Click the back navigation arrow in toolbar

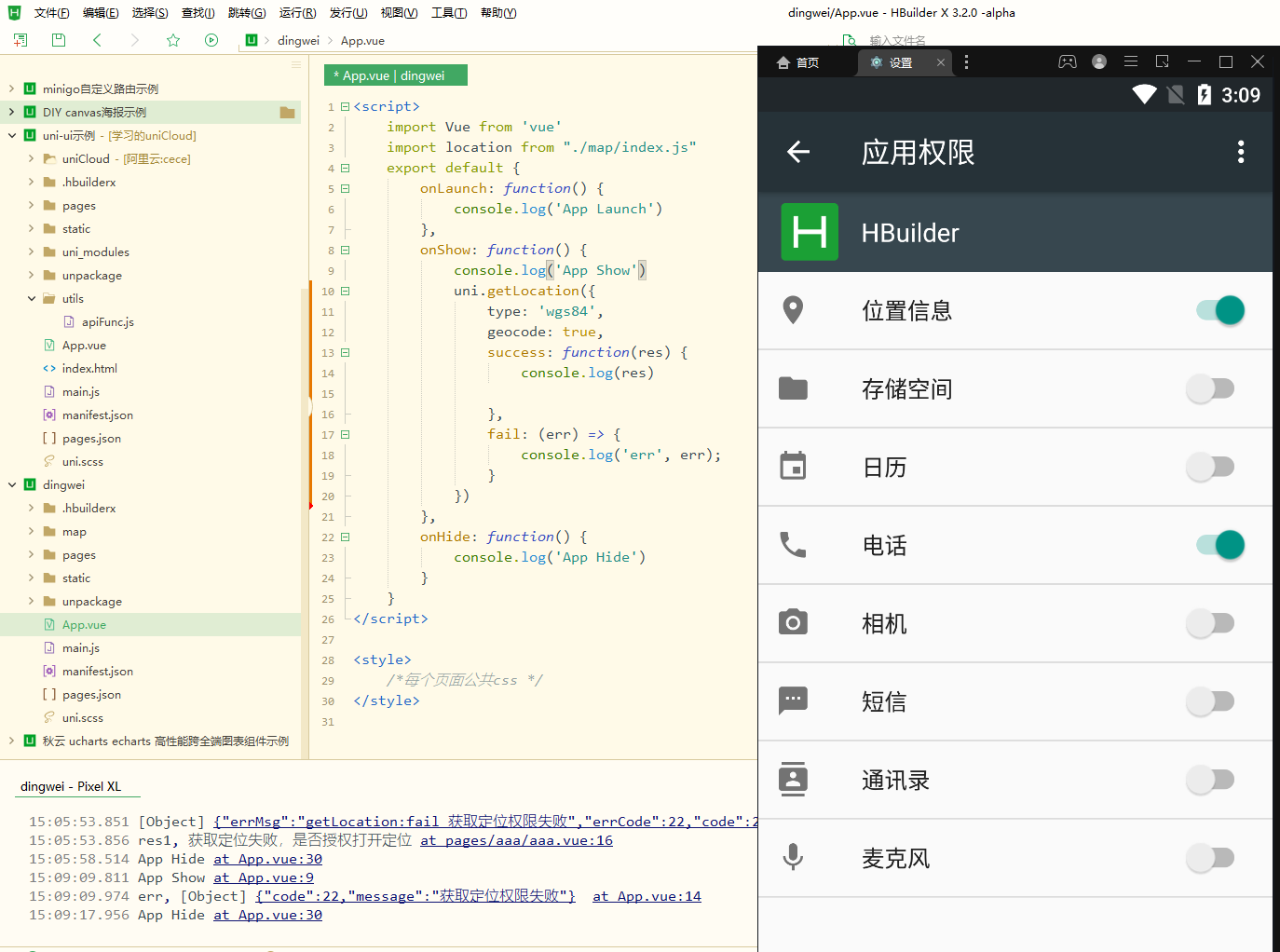(98, 40)
